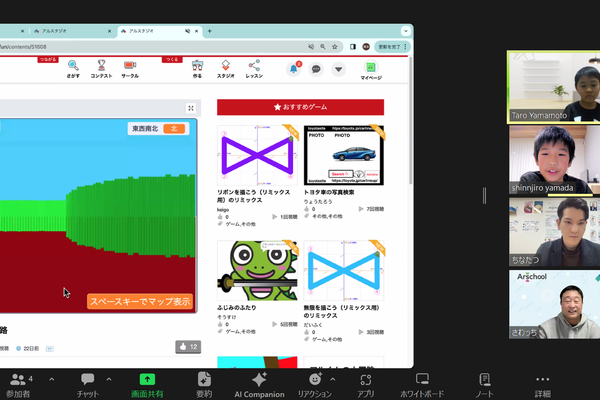Open Zoom 要約 summary

pos(204,385)
